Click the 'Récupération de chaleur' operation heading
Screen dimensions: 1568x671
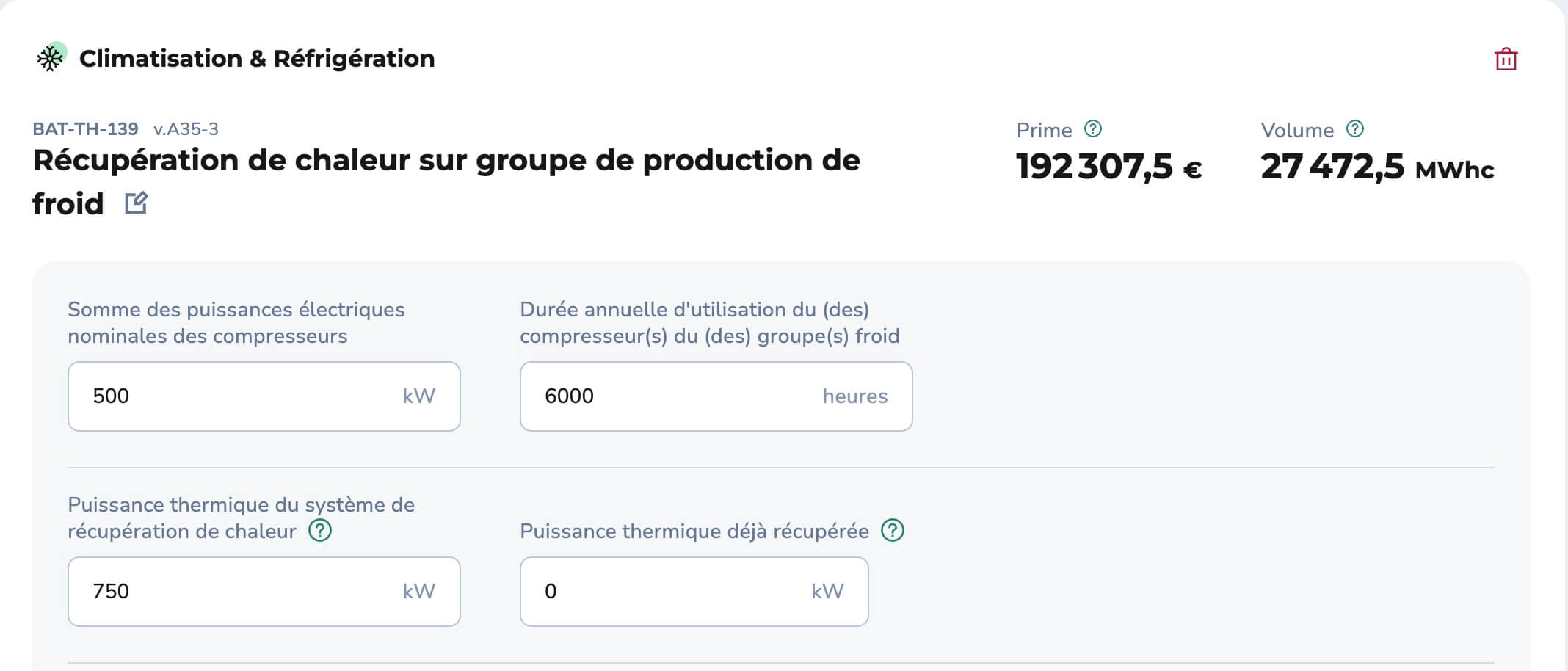pos(446,161)
